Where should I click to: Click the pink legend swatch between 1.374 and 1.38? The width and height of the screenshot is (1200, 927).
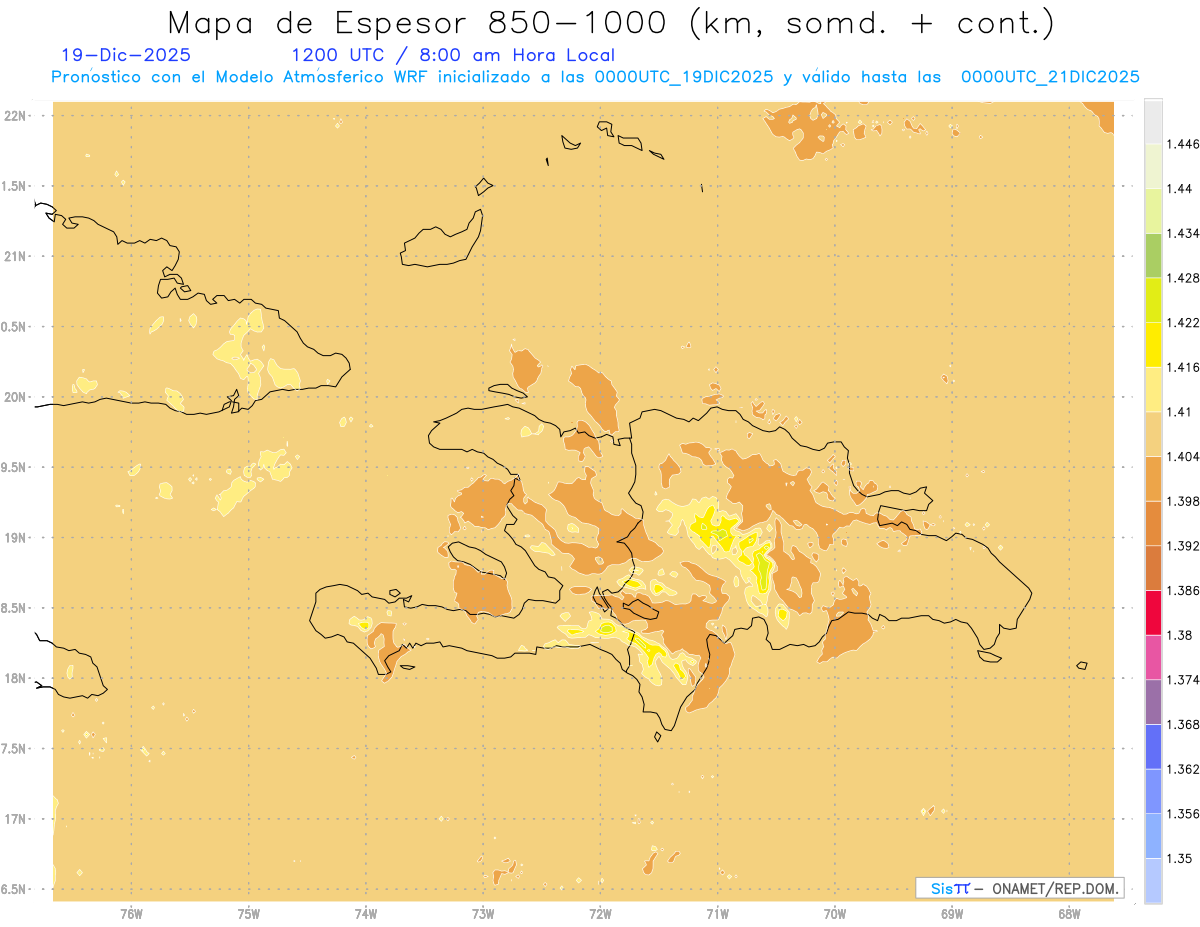pyautogui.click(x=1153, y=657)
